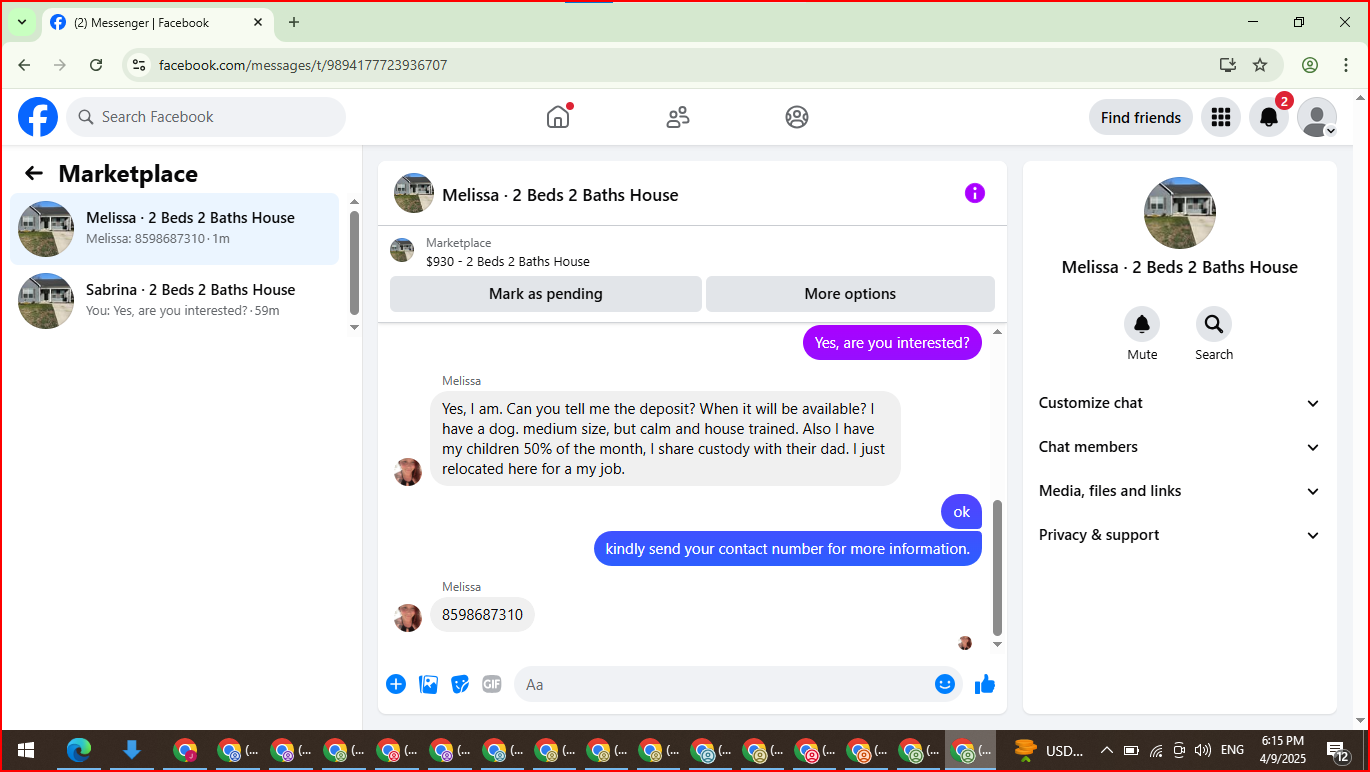Install app icon in address bar
This screenshot has width=1370, height=772.
tap(1228, 65)
